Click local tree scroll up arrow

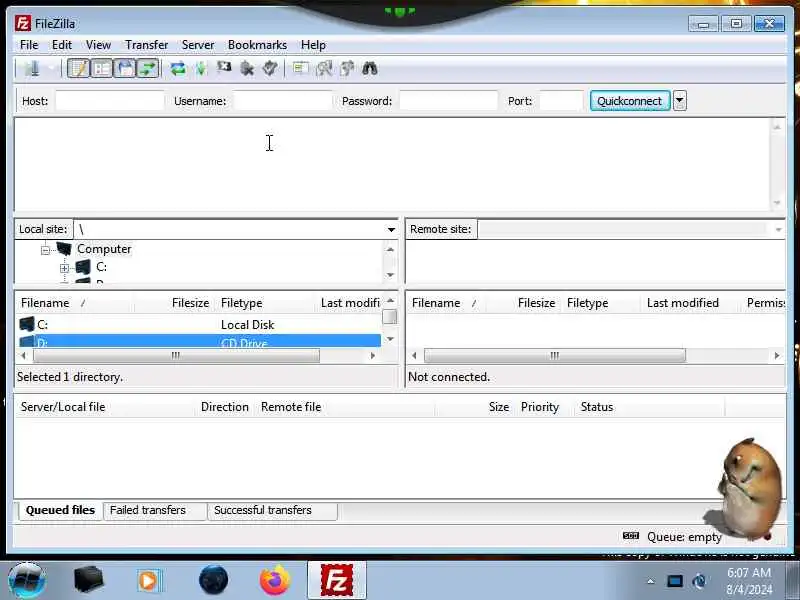coord(390,249)
